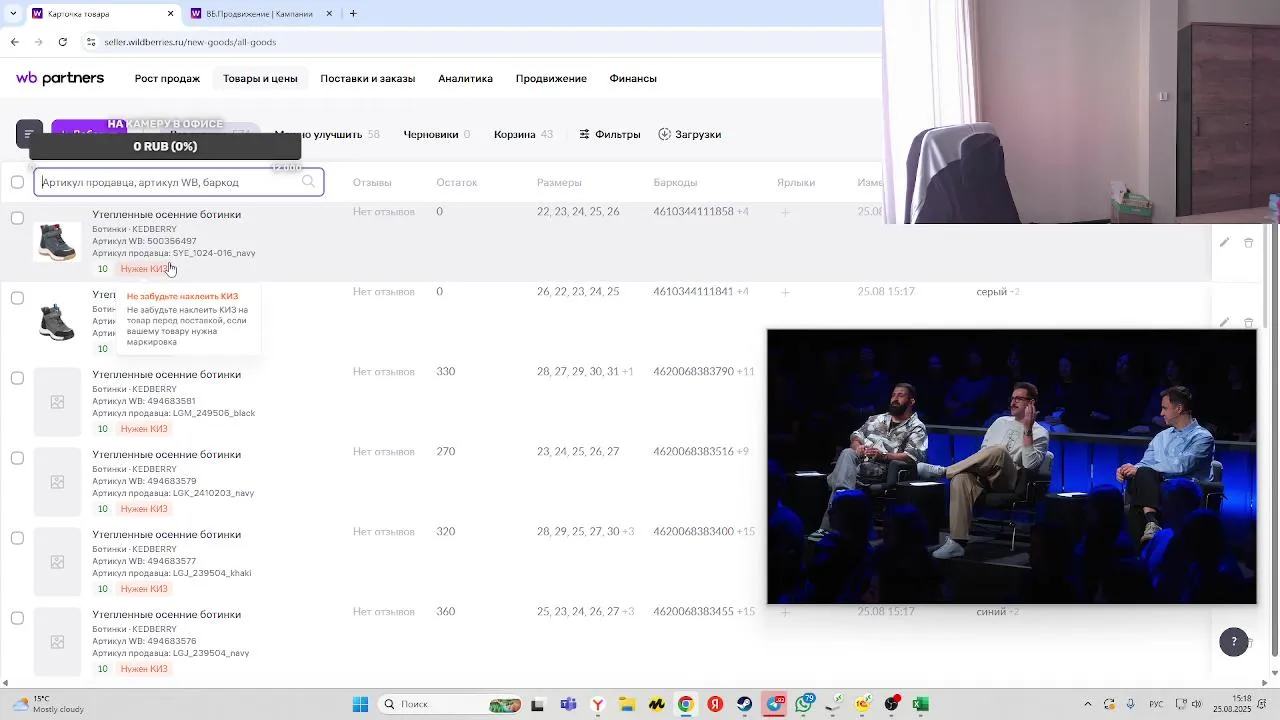Open the sidebar menu icon beside the add-product button

coord(29,133)
